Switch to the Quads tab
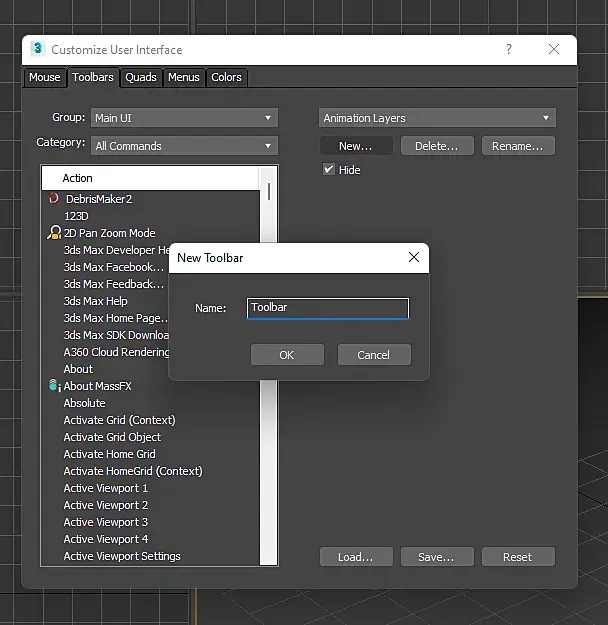 click(141, 77)
